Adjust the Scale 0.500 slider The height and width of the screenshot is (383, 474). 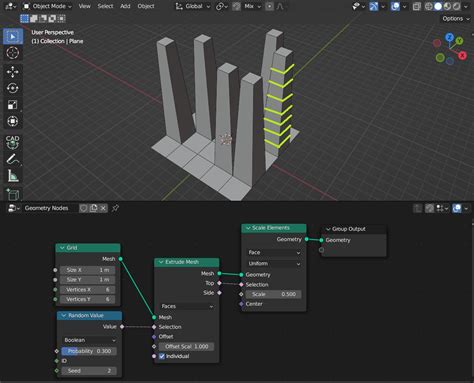[x=274, y=294]
